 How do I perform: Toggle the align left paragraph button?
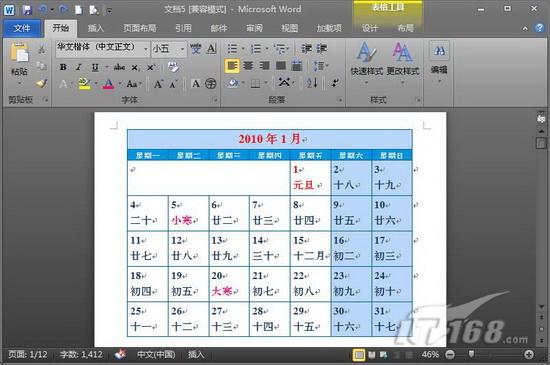pyautogui.click(x=232, y=66)
